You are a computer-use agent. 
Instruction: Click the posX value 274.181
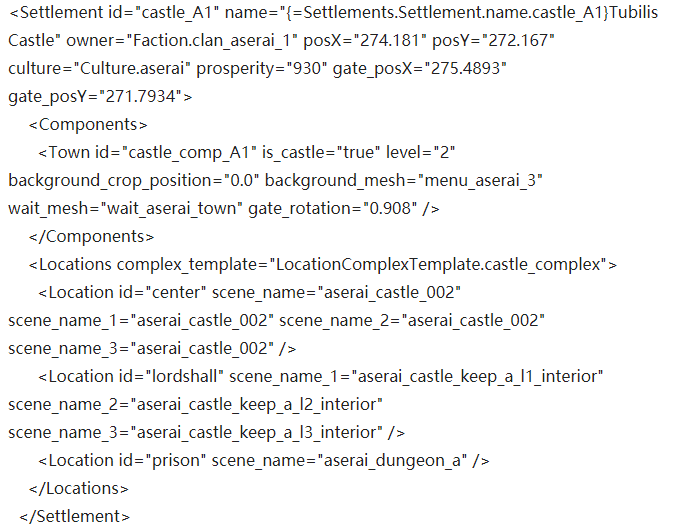389,40
